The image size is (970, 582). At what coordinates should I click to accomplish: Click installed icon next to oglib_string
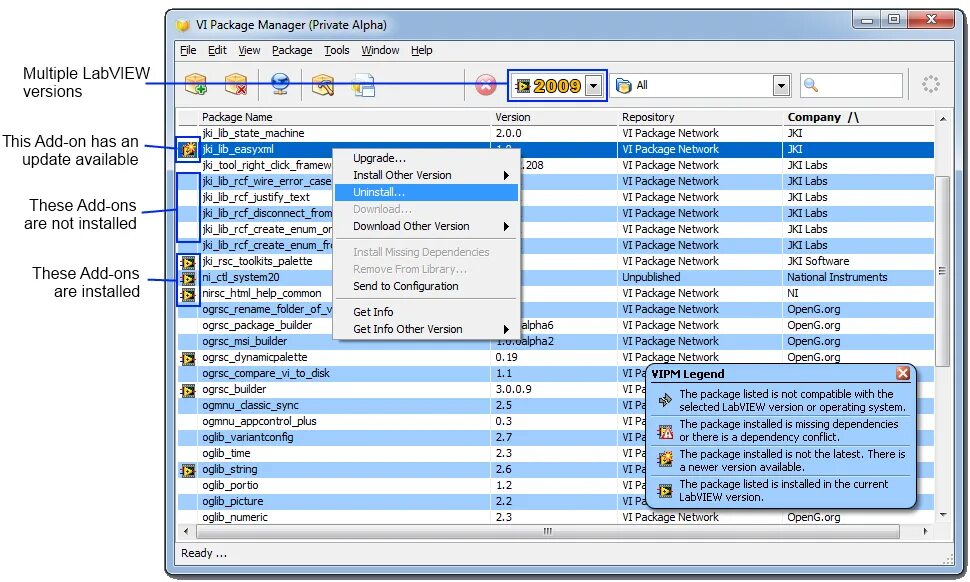click(188, 471)
